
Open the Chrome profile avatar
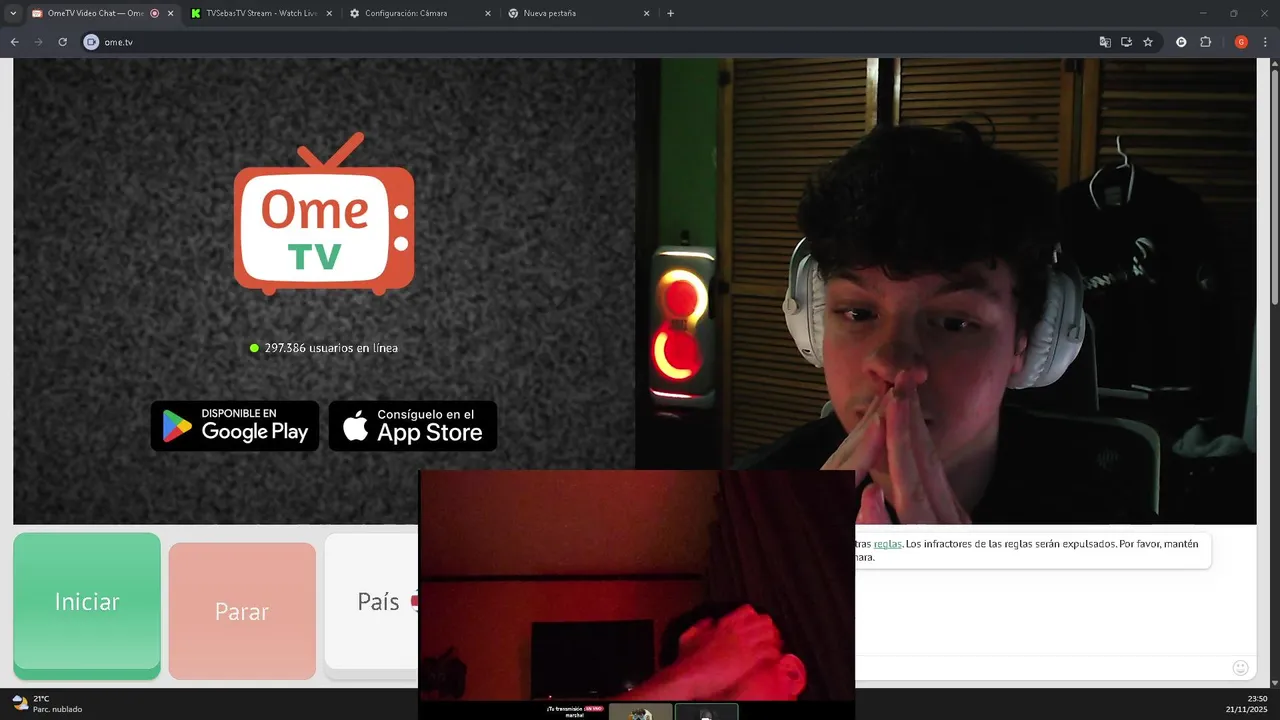(1241, 42)
